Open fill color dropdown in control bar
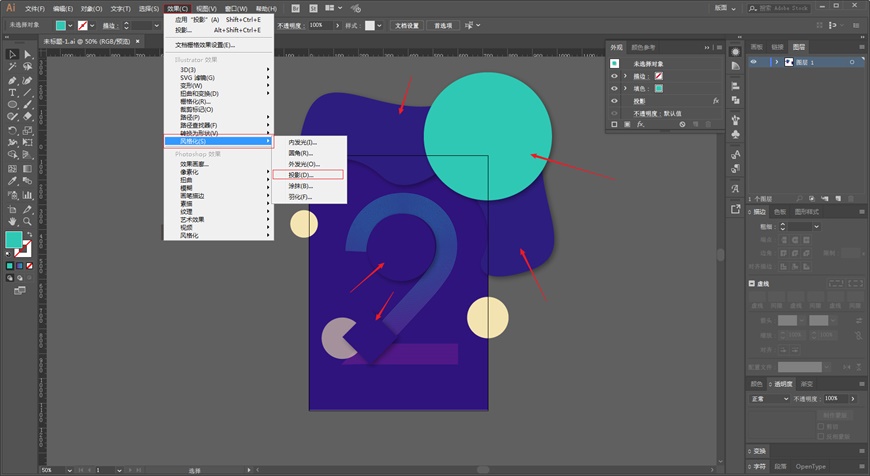The image size is (870, 476). point(70,26)
